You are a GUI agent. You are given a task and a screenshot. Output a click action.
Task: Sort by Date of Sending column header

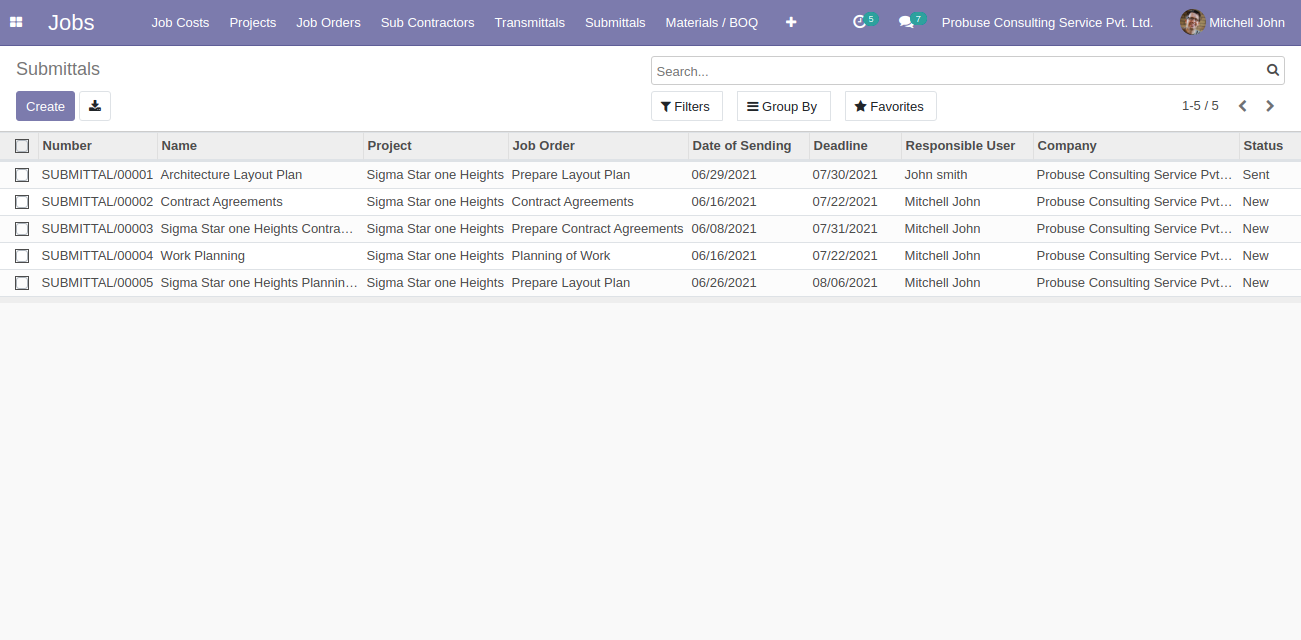(x=749, y=146)
